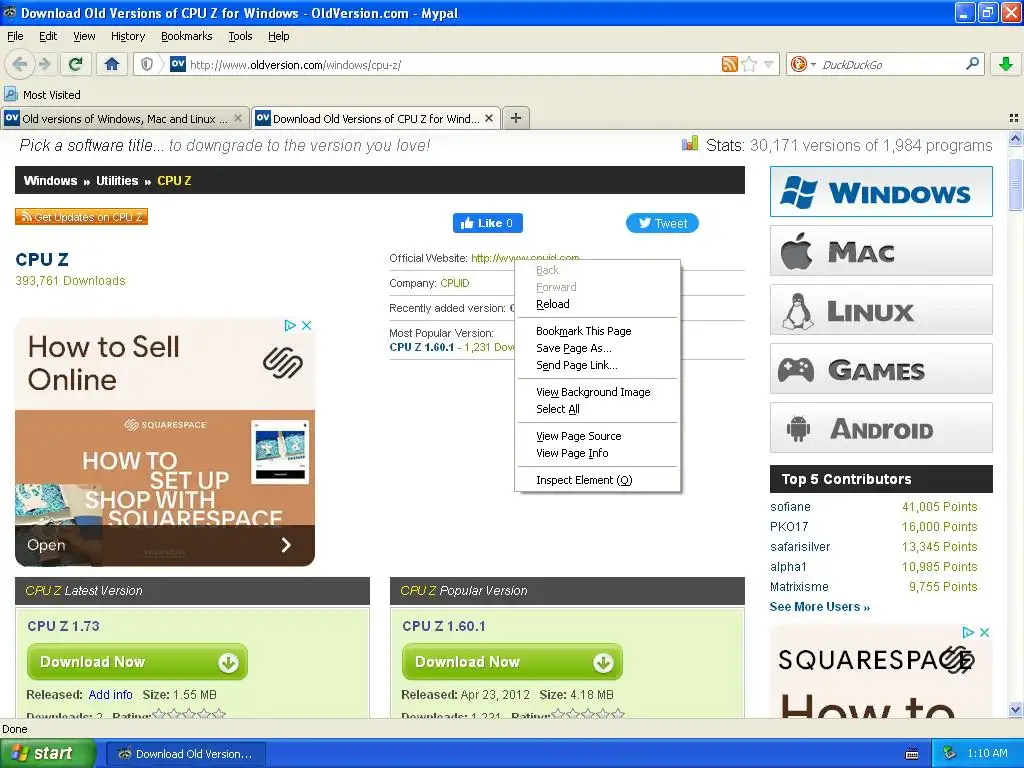The width and height of the screenshot is (1024, 768).
Task: Select the Linux platform banner
Action: tap(881, 310)
